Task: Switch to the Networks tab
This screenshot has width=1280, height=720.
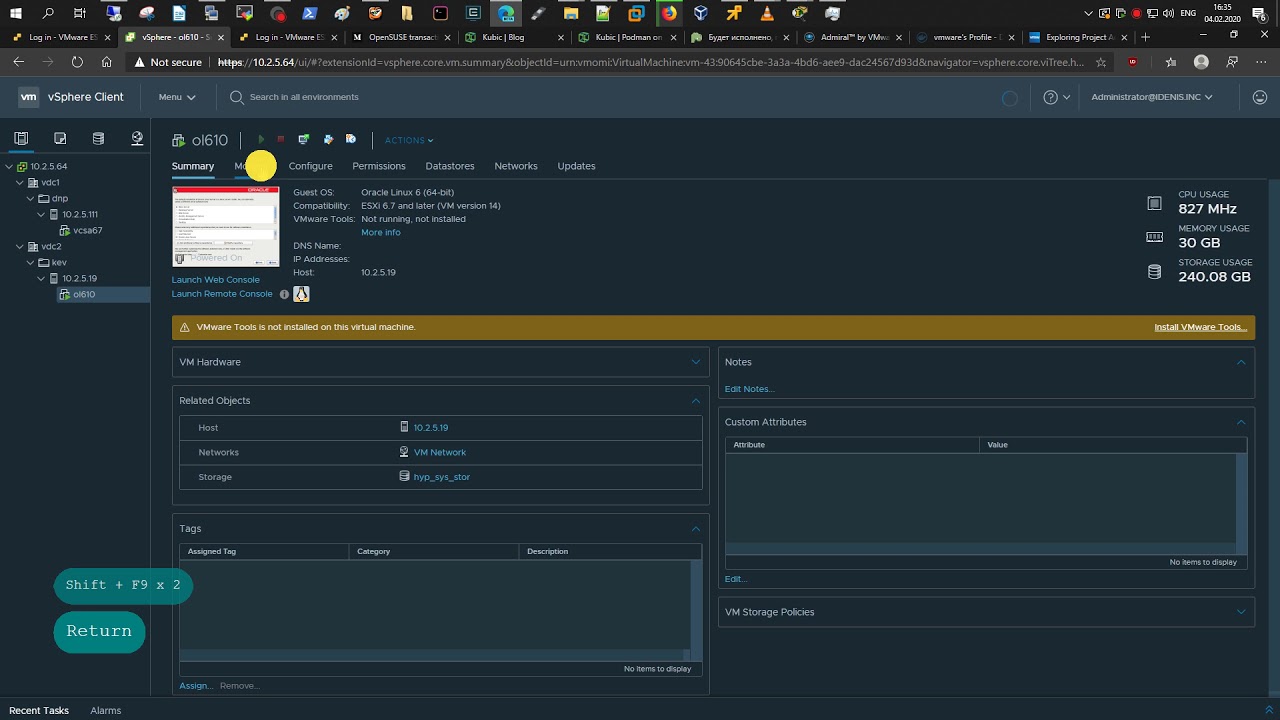Action: (x=516, y=166)
